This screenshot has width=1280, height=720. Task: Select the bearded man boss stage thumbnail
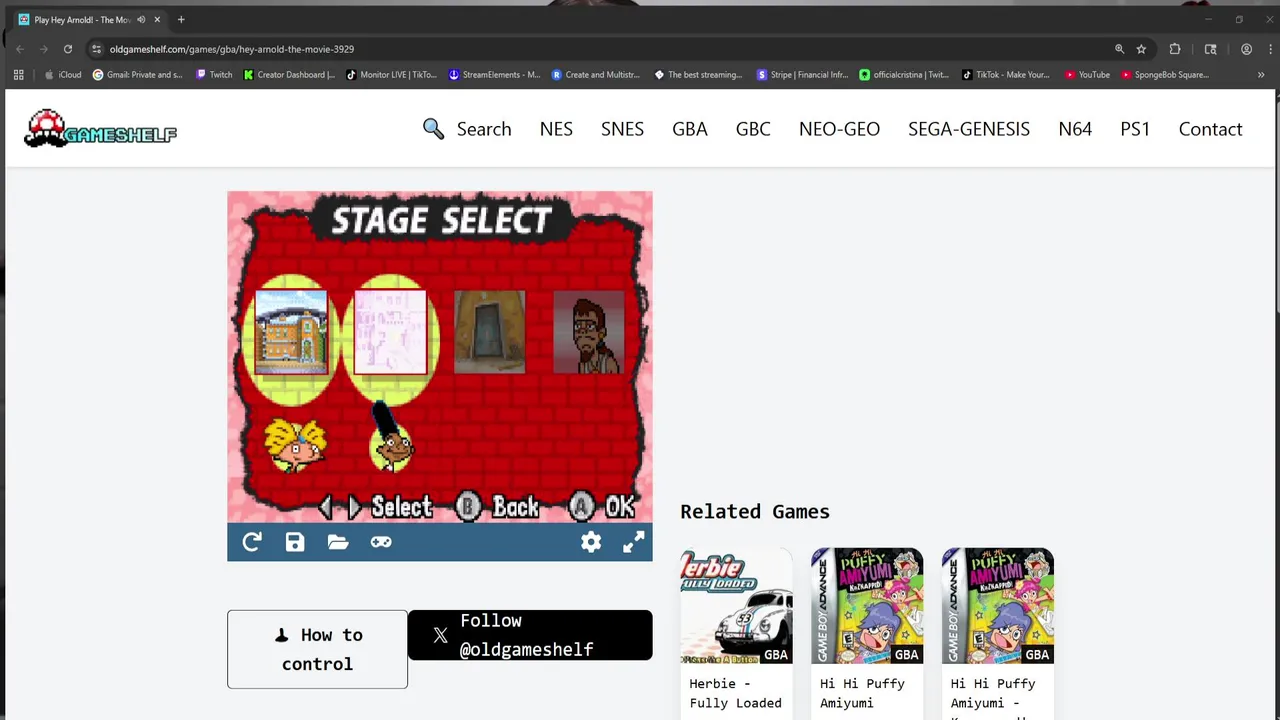(589, 332)
